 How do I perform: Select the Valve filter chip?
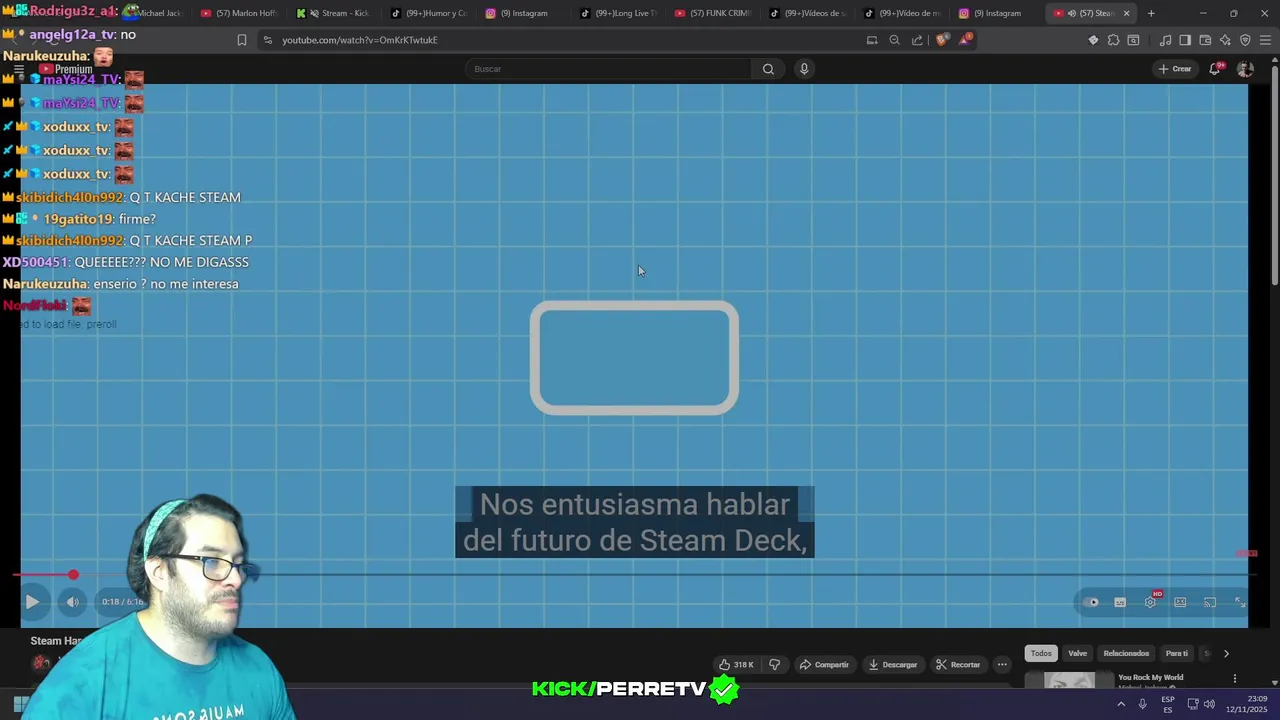pos(1077,653)
